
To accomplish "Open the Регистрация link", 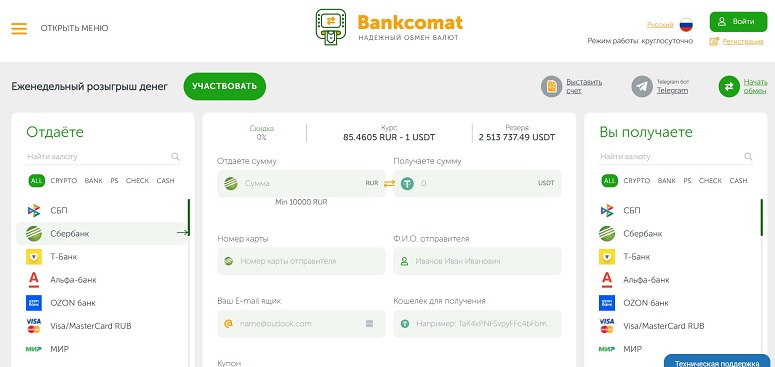I will click(x=743, y=41).
